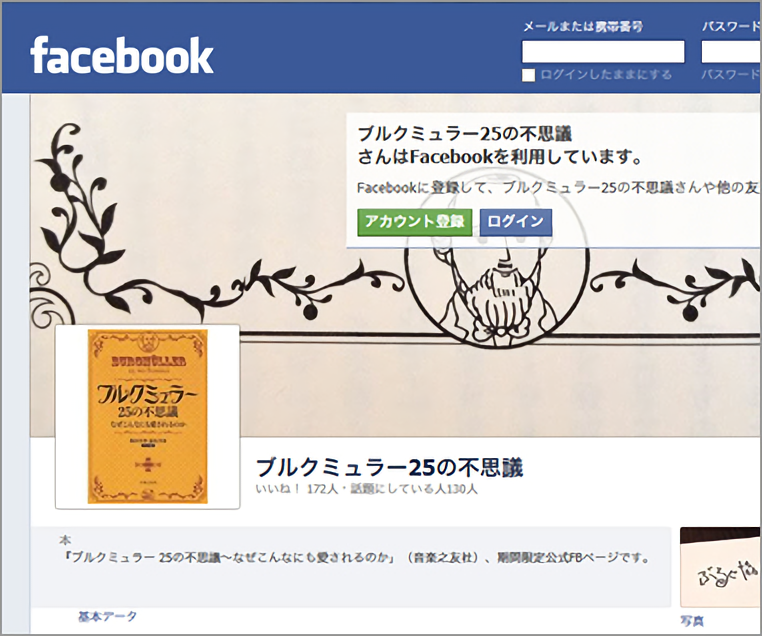Image resolution: width=762 pixels, height=636 pixels.
Task: Focus the password input field
Action: pyautogui.click(x=731, y=52)
